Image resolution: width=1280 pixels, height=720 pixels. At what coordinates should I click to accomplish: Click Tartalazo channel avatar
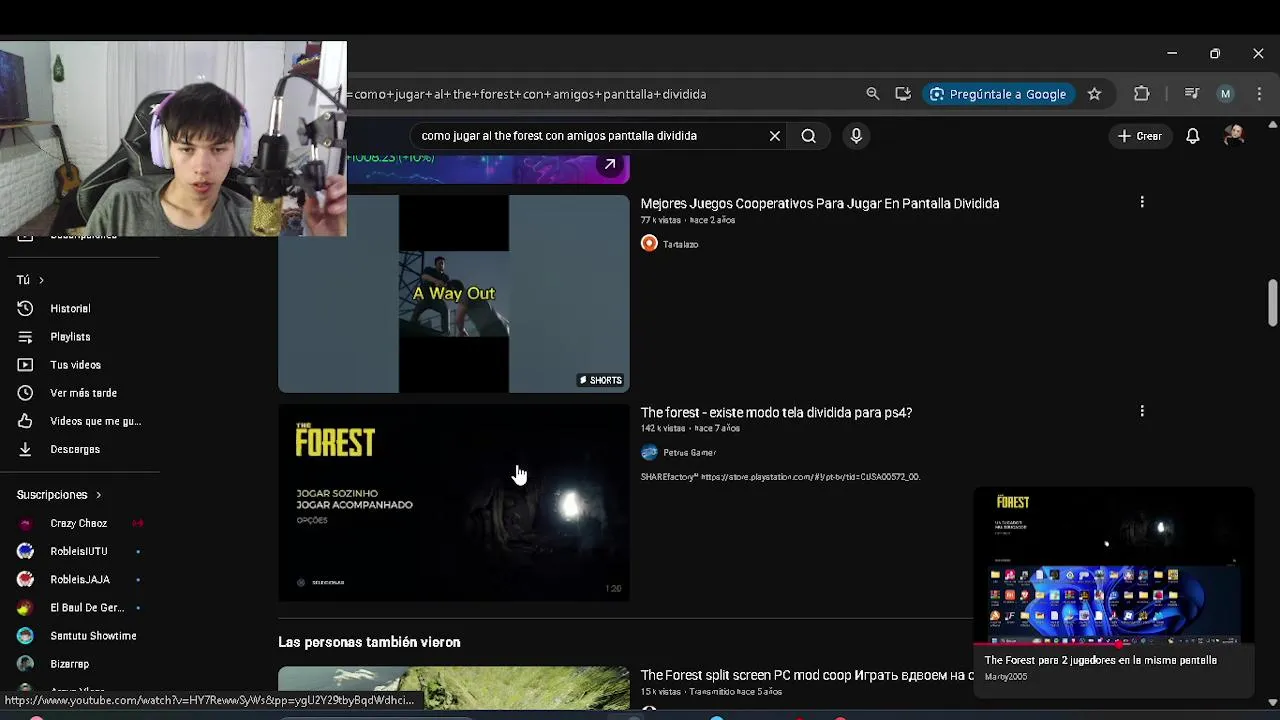649,244
